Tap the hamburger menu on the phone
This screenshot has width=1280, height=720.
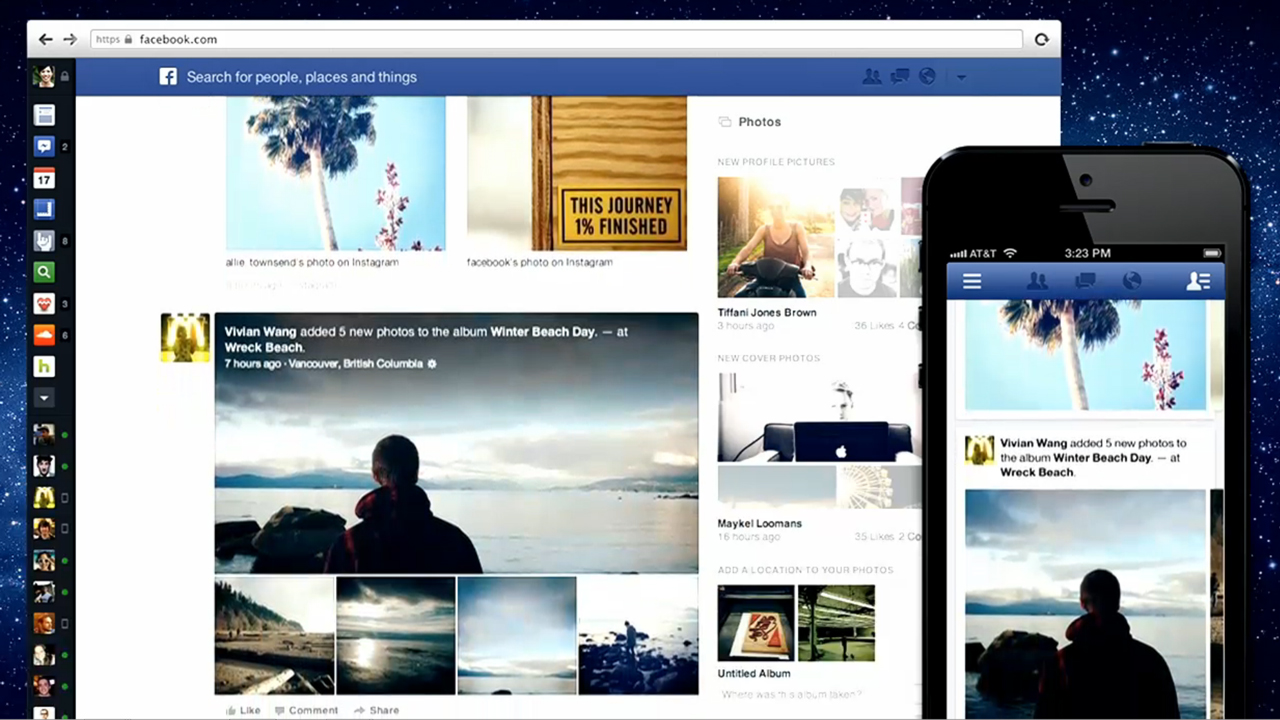coord(972,281)
